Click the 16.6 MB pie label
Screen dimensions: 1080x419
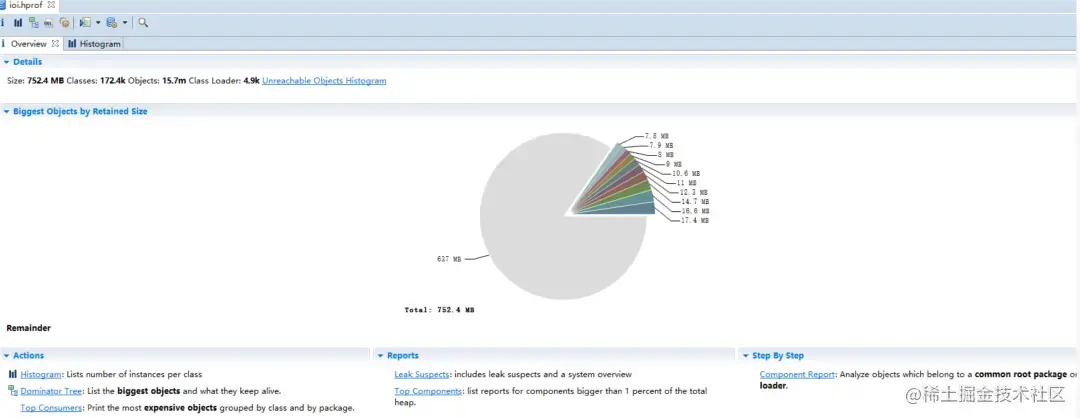(x=694, y=211)
